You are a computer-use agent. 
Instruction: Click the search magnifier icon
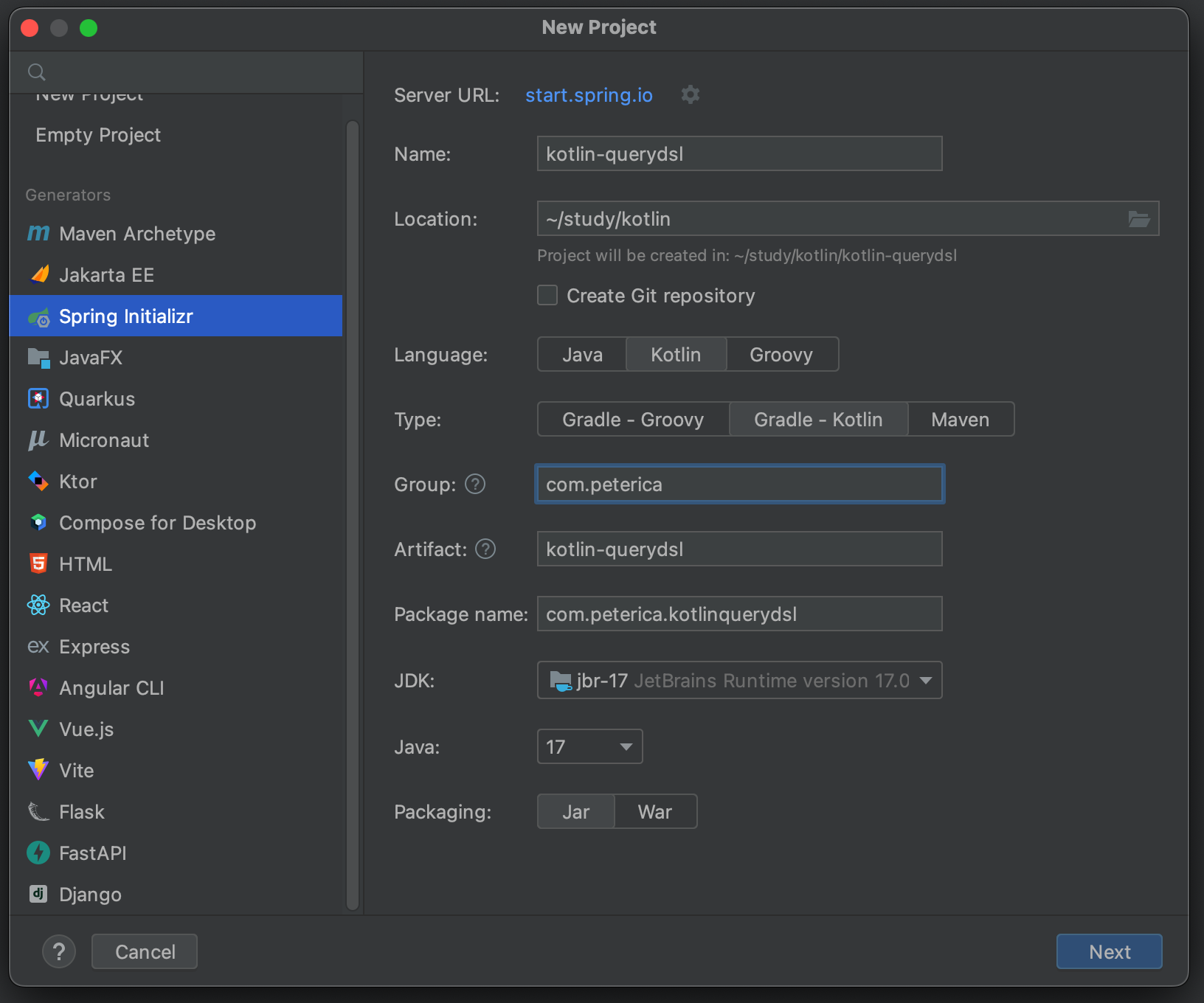[36, 72]
